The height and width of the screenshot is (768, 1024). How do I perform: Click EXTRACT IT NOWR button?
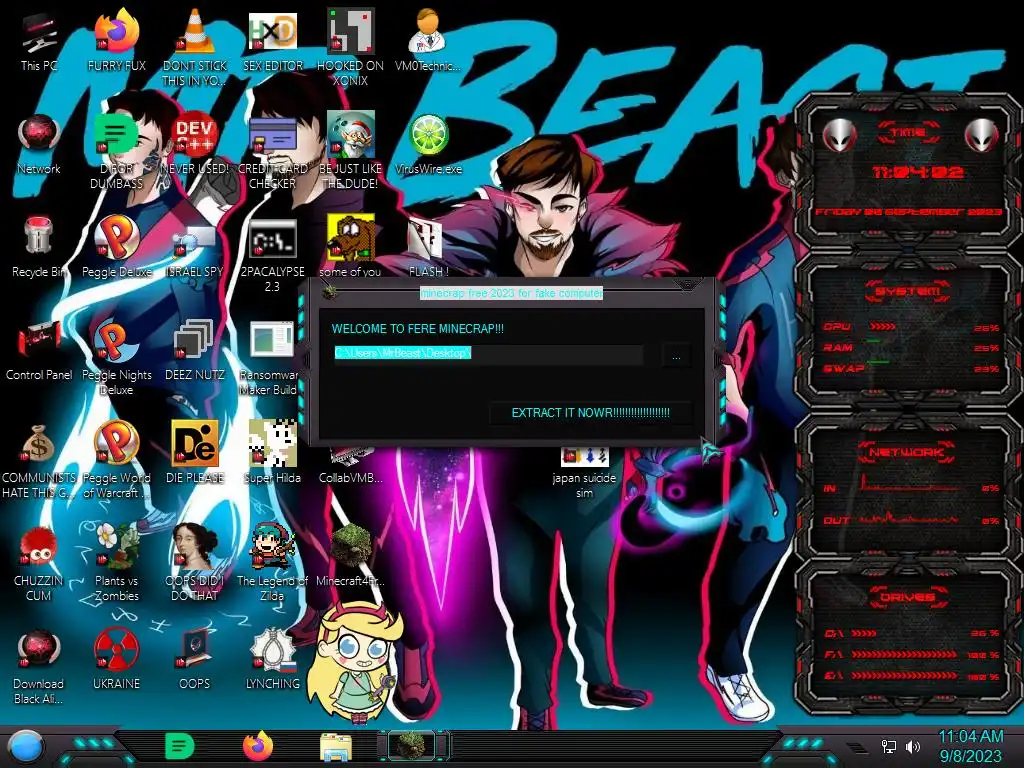(x=590, y=413)
